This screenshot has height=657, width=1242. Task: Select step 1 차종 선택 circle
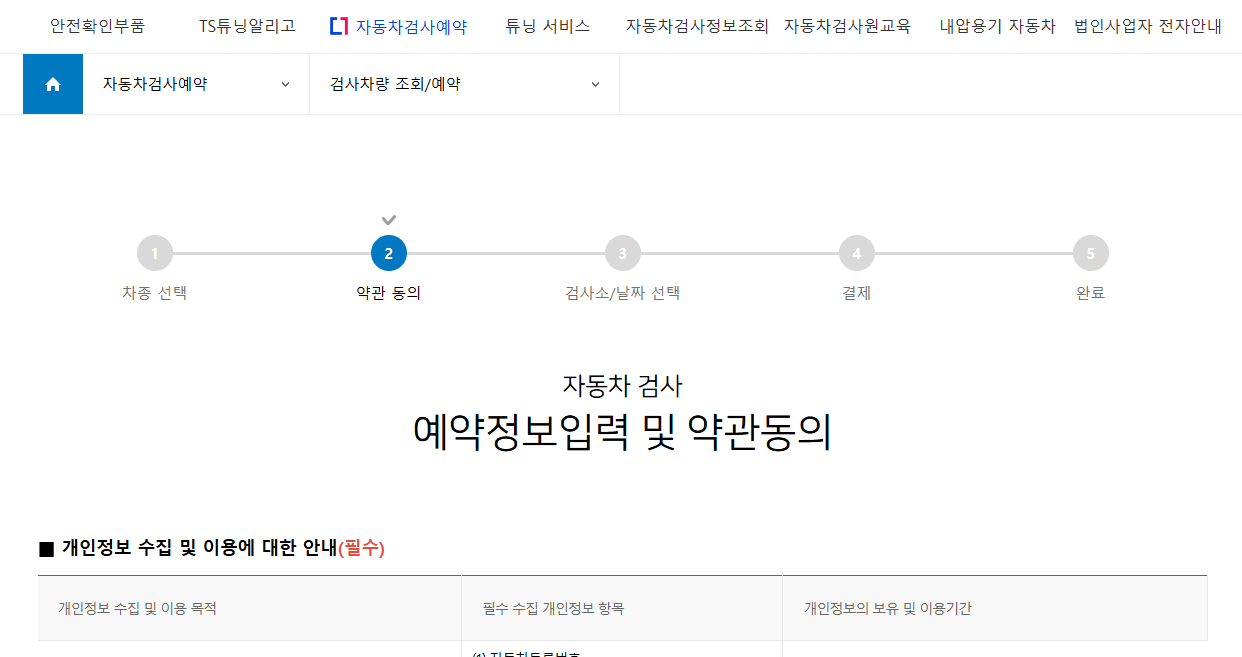[x=155, y=253]
